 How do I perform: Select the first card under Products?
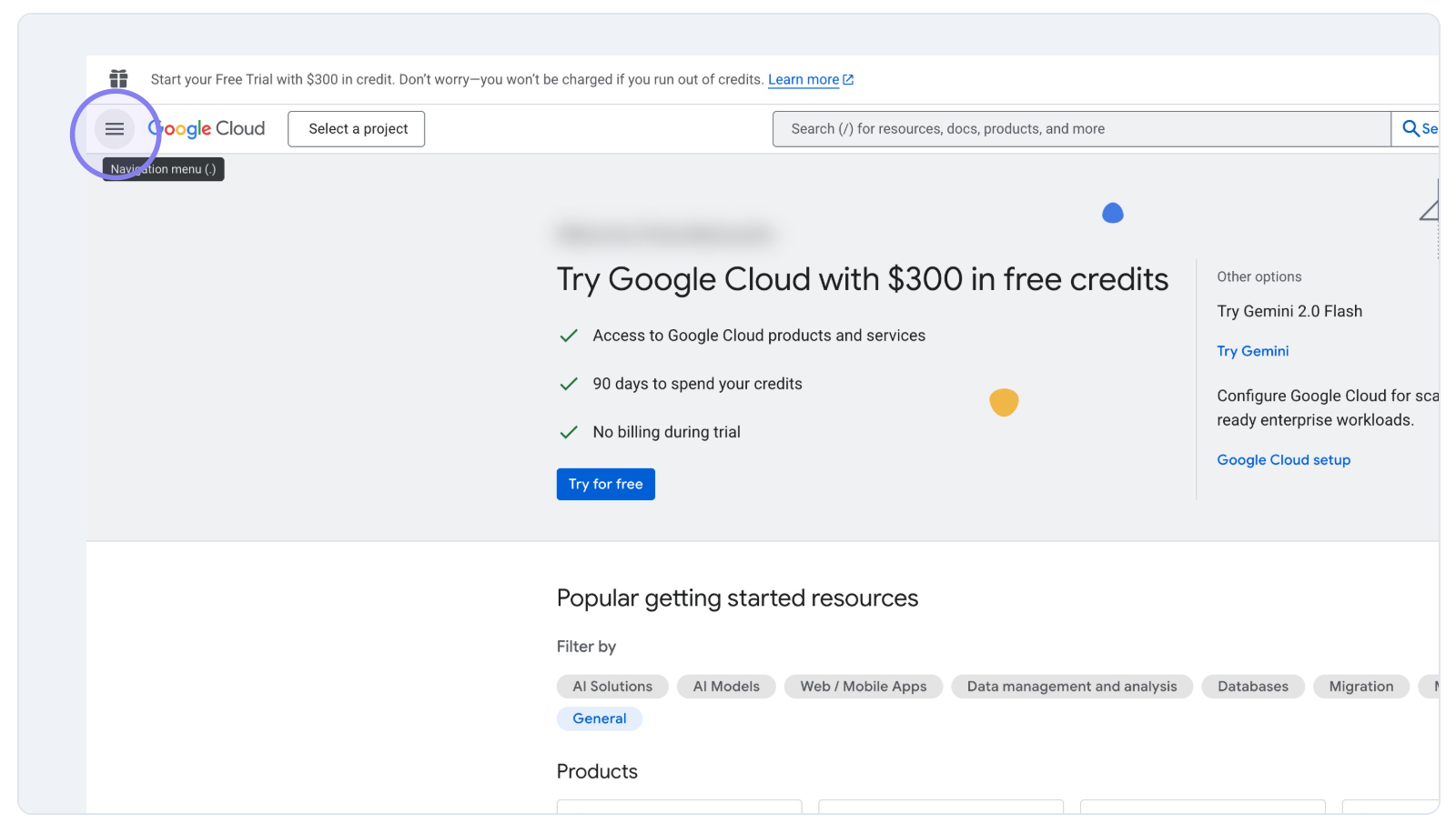click(x=679, y=809)
